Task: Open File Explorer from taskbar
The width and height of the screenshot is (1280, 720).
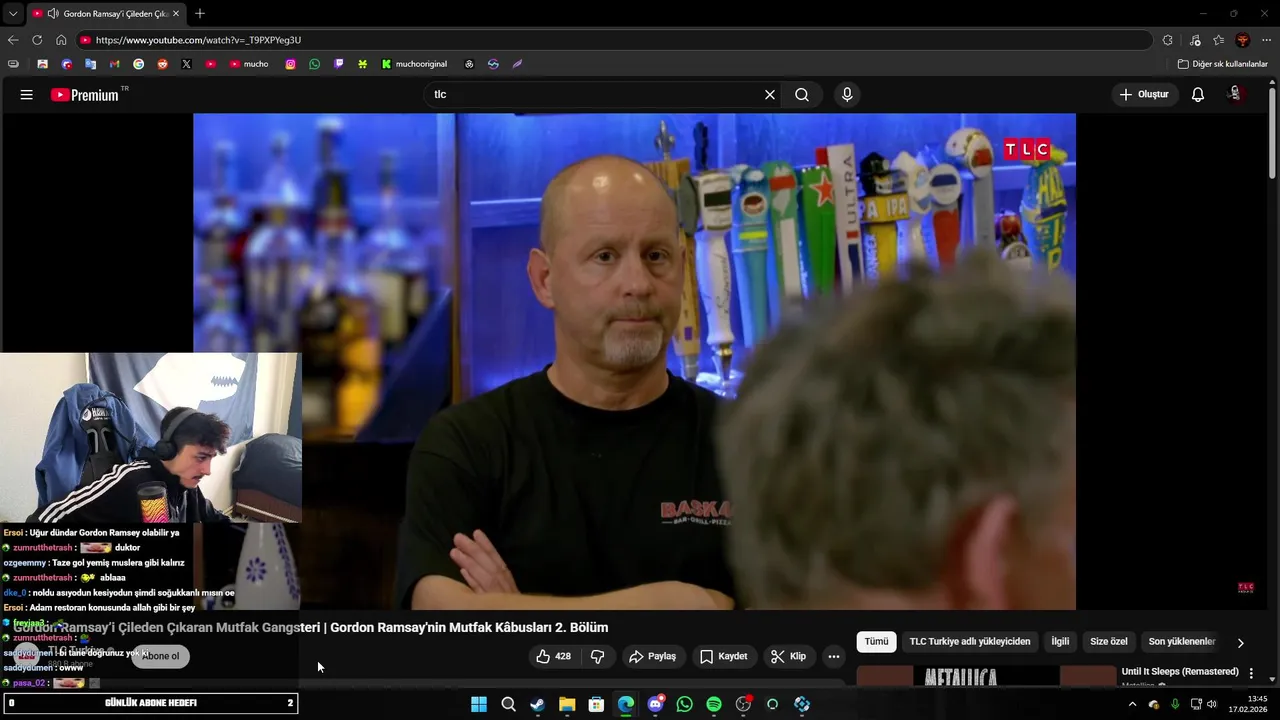Action: [x=567, y=704]
